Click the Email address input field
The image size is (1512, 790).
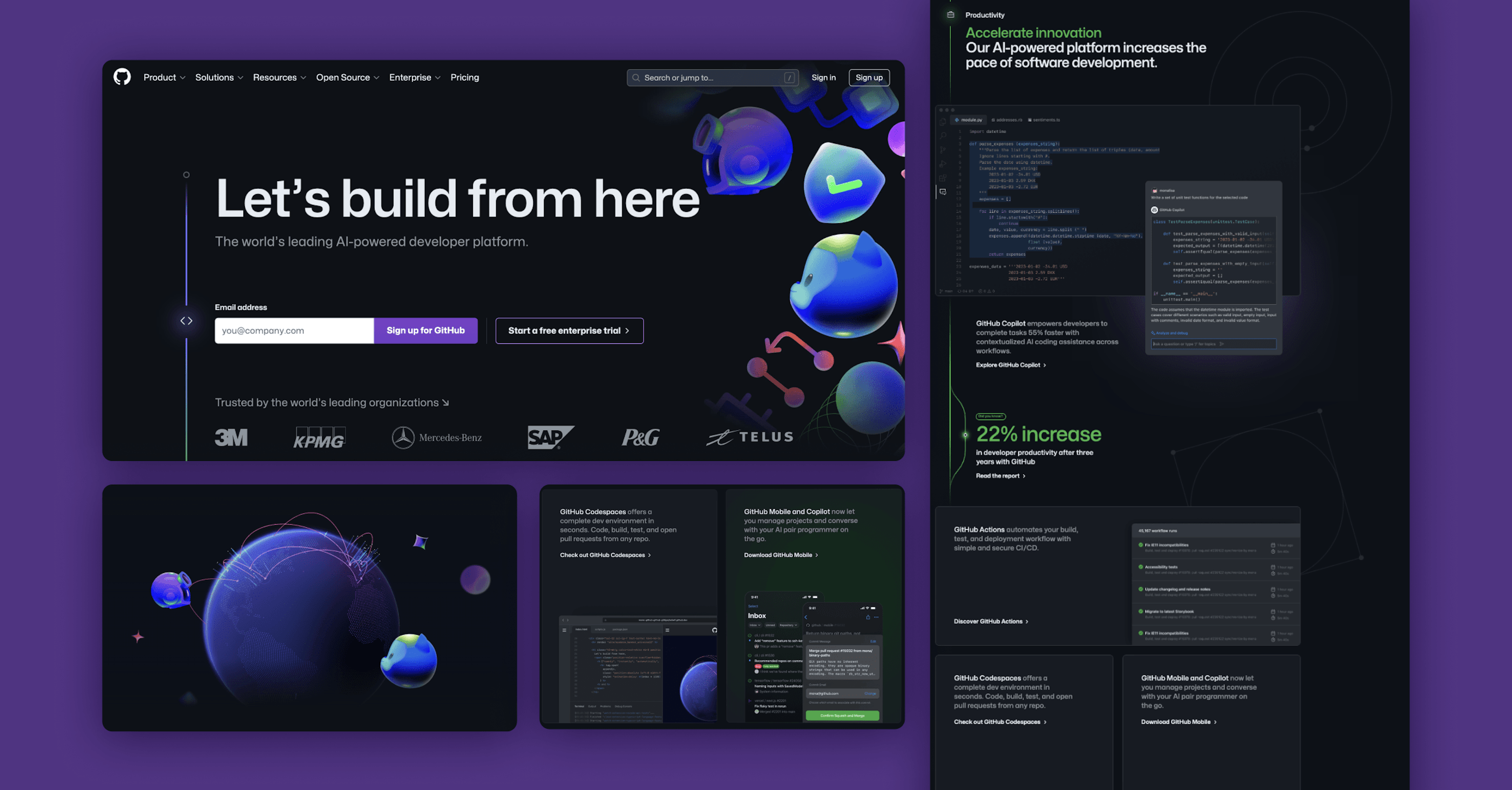pyautogui.click(x=294, y=330)
